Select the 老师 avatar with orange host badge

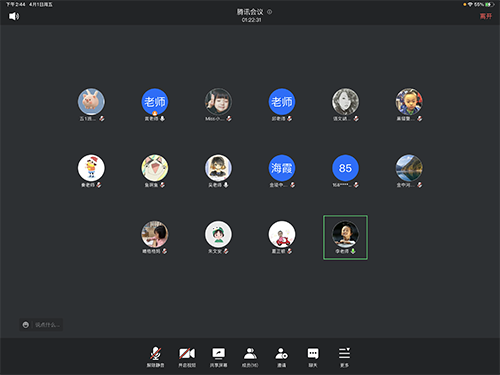tap(155, 101)
